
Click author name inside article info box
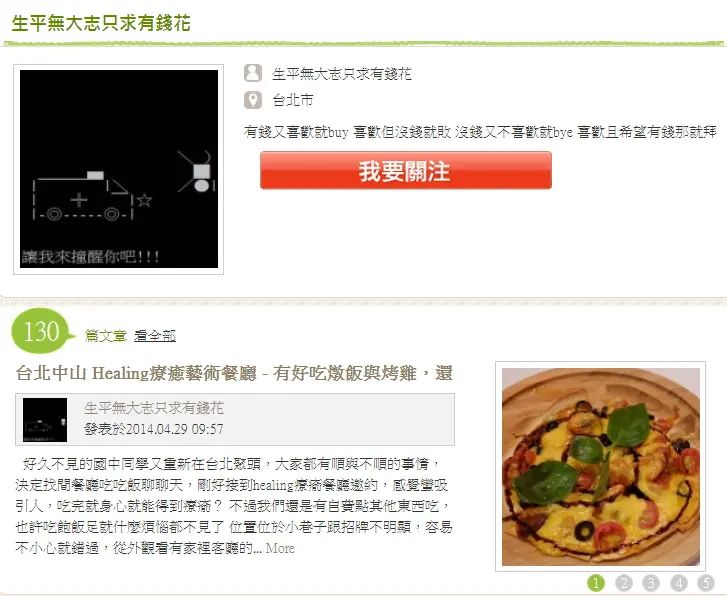154,408
